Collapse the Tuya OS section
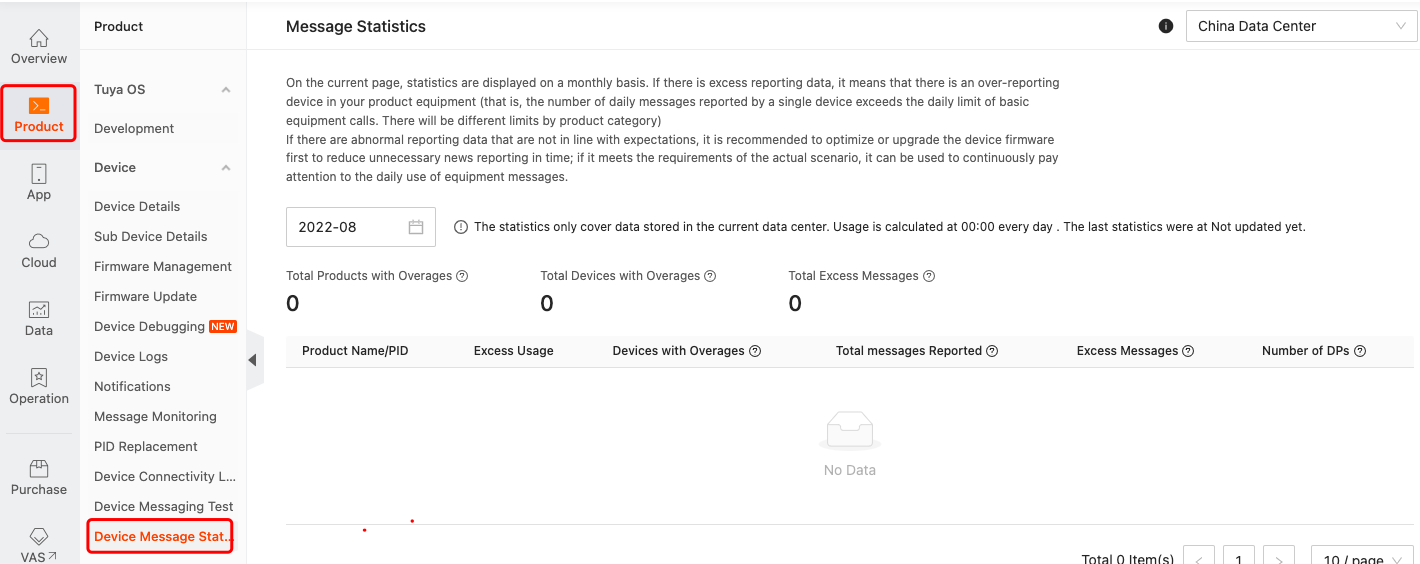1420x564 pixels. click(226, 90)
